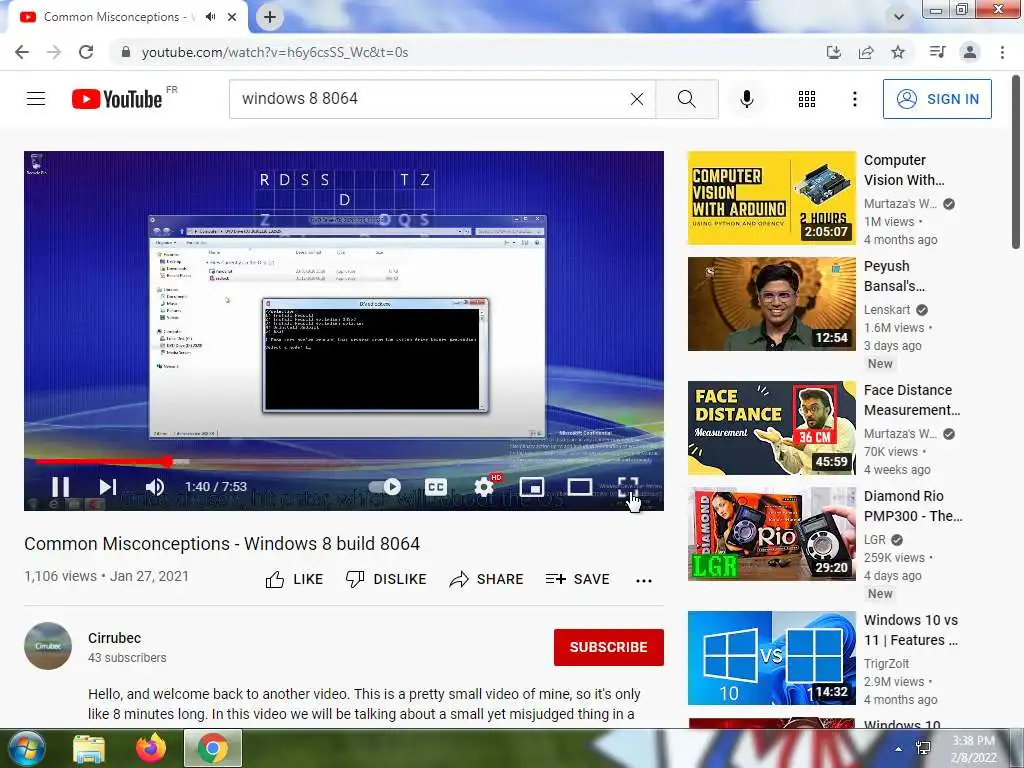Screen dimensions: 1024x768
Task: Dislike the video
Action: [x=386, y=579]
